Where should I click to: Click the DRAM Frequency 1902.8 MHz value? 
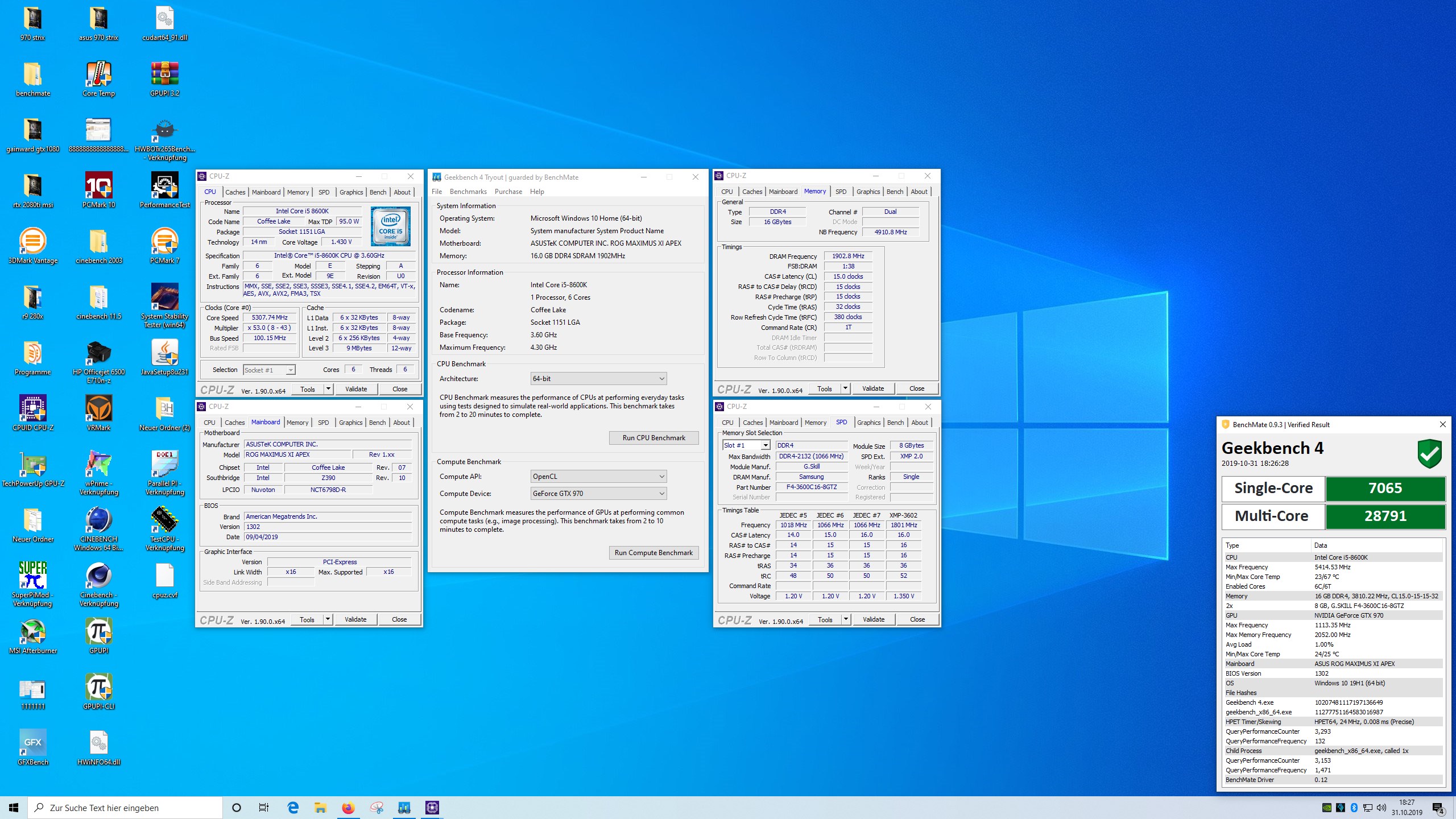[x=848, y=256]
